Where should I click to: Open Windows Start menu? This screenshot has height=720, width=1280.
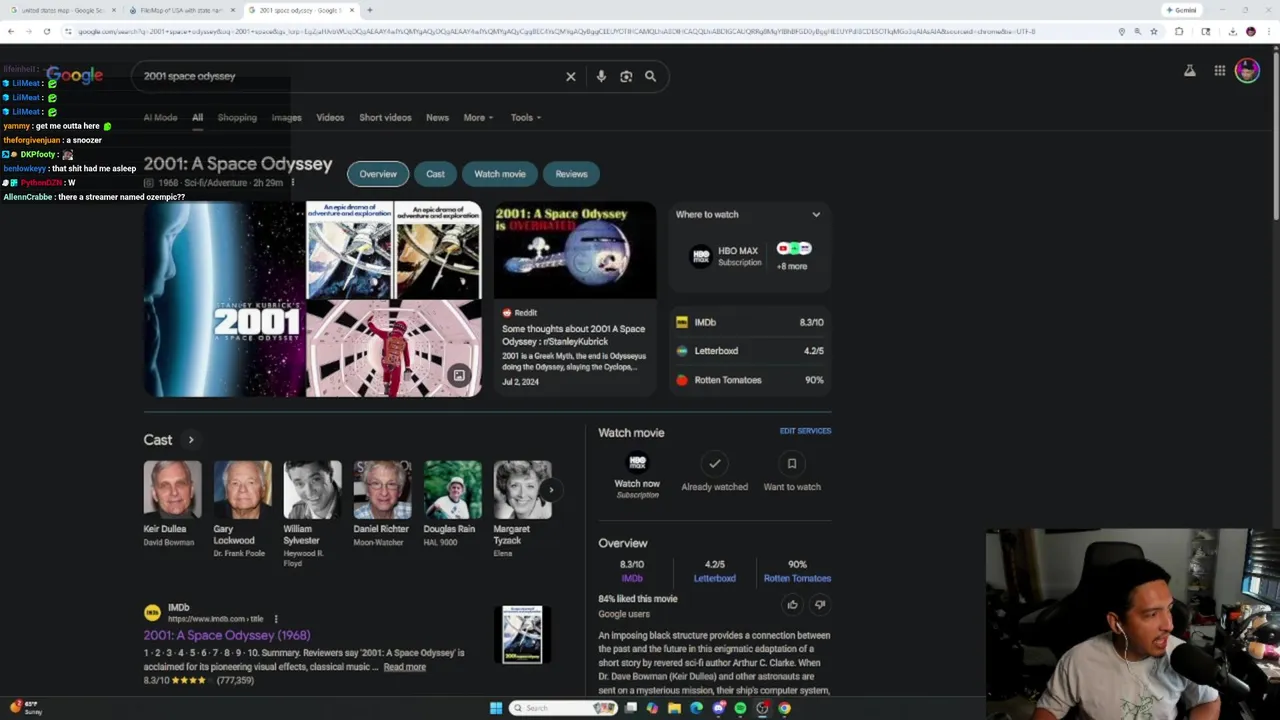click(x=496, y=708)
